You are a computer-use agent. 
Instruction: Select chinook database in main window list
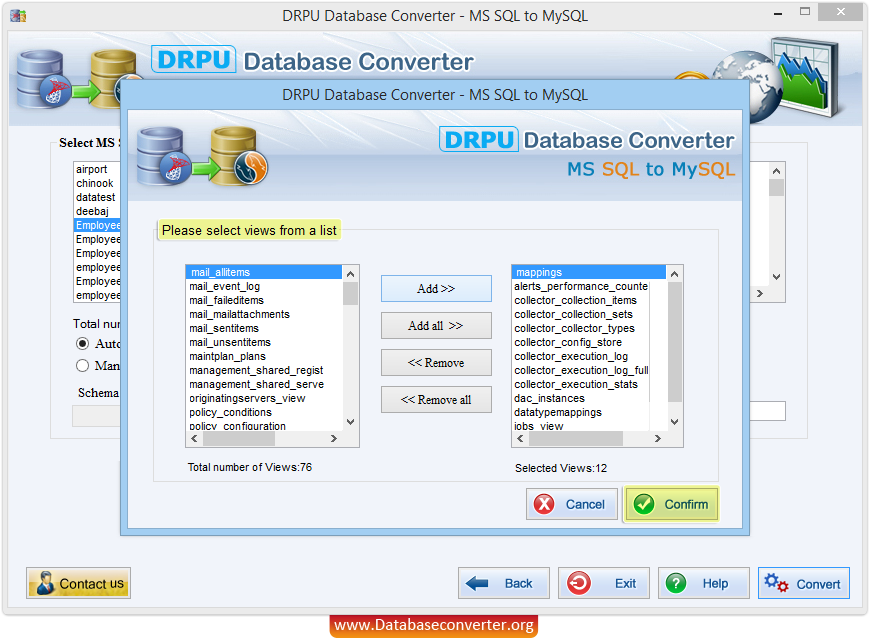(97, 183)
